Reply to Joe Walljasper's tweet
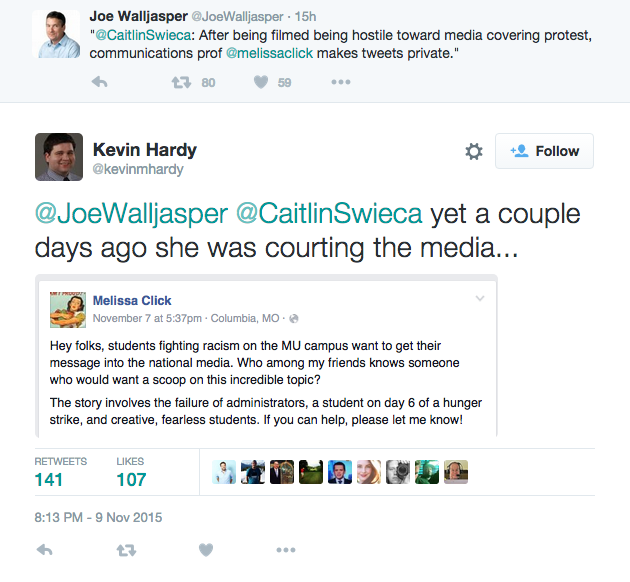 click(x=99, y=82)
